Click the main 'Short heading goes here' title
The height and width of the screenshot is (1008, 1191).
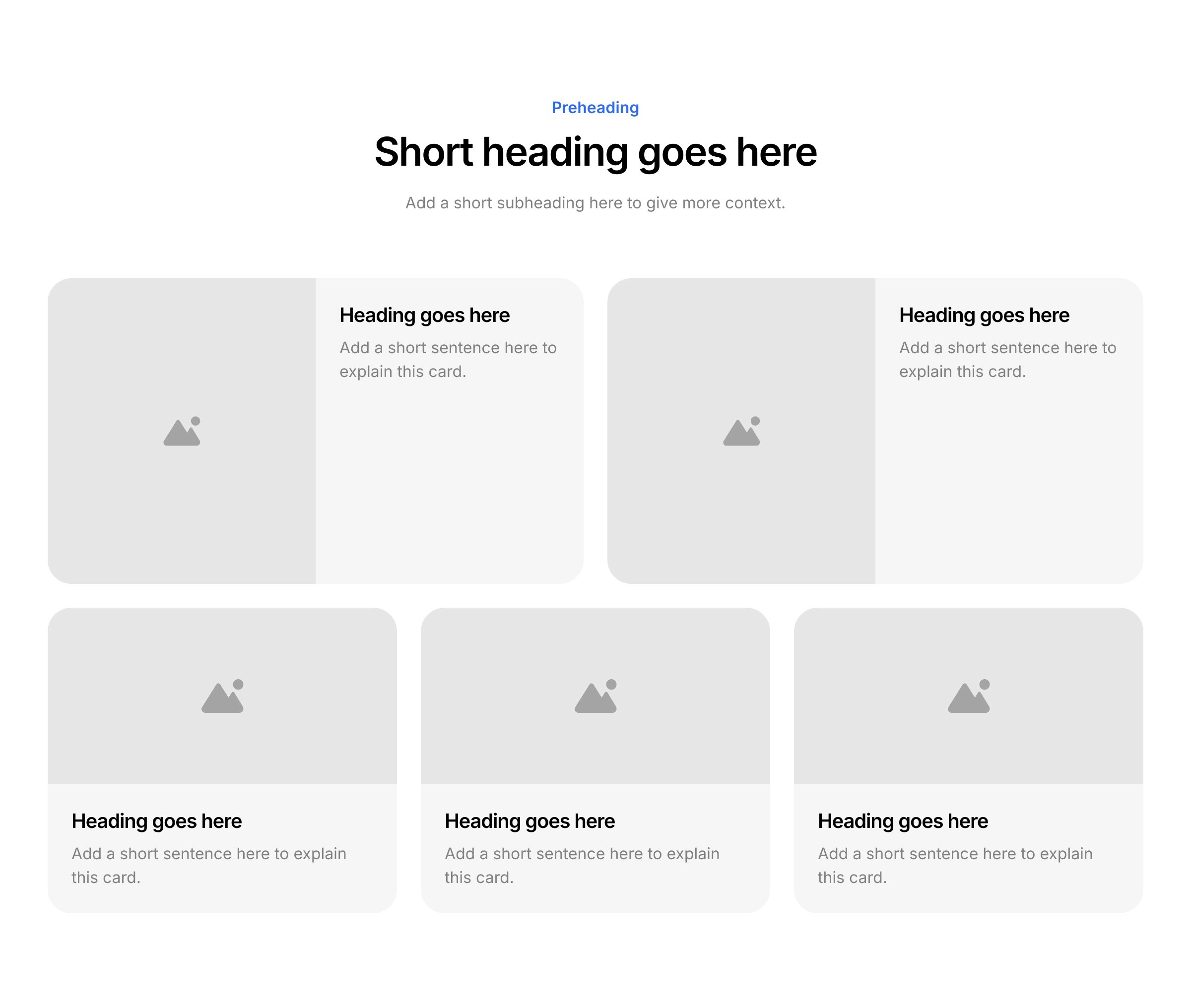click(595, 152)
